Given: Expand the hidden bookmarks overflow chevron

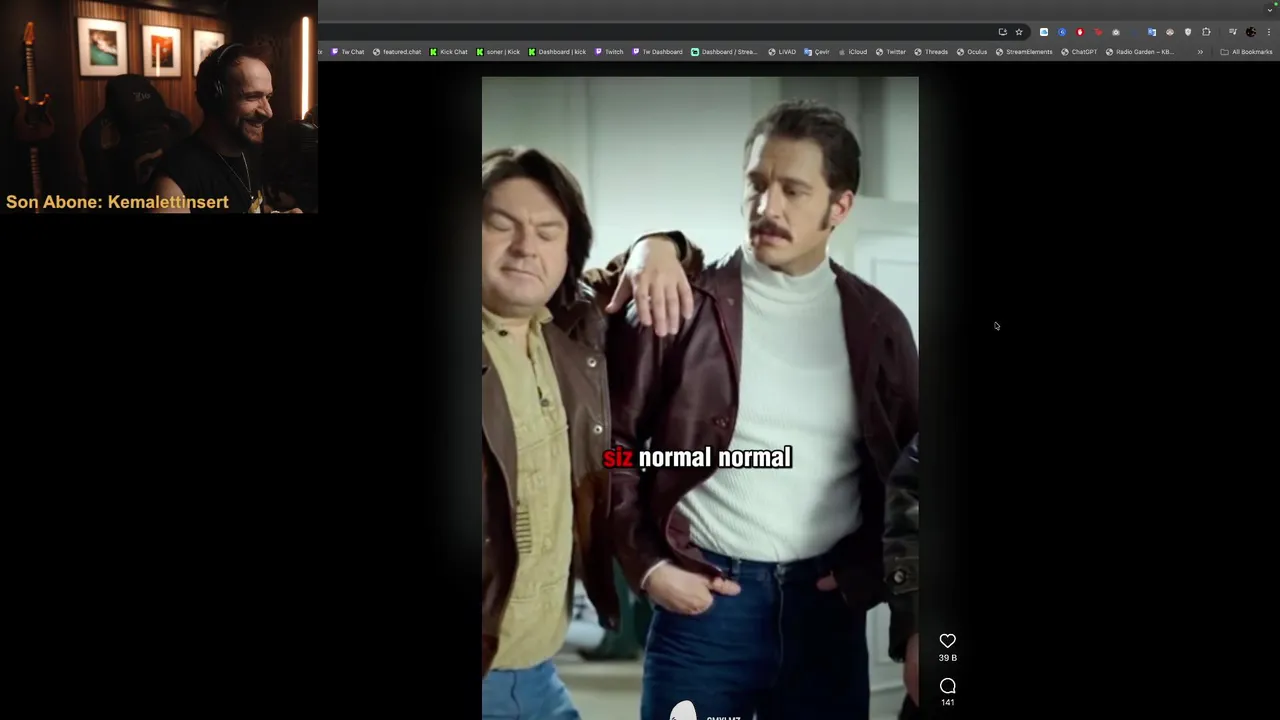Looking at the screenshot, I should click(1200, 52).
